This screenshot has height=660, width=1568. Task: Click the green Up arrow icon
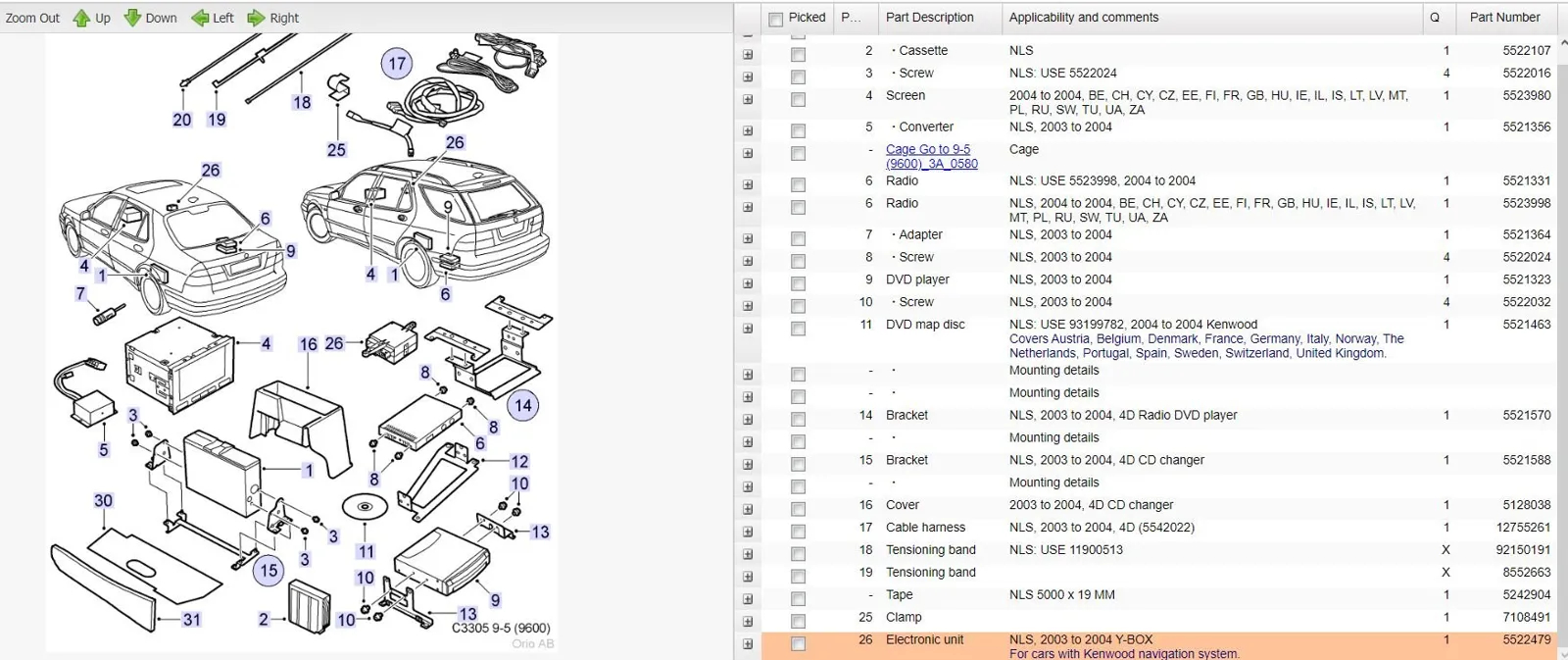point(81,18)
